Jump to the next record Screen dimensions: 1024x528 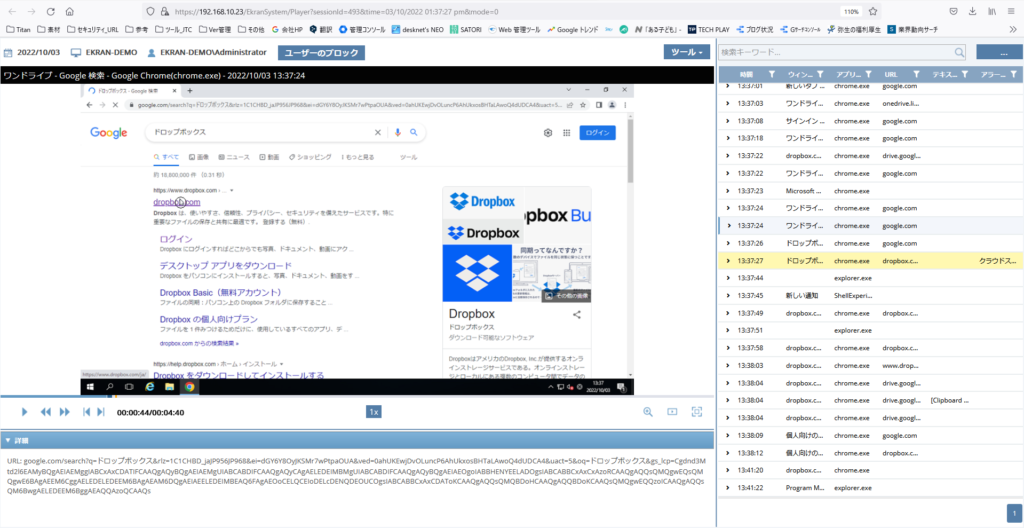[101, 412]
